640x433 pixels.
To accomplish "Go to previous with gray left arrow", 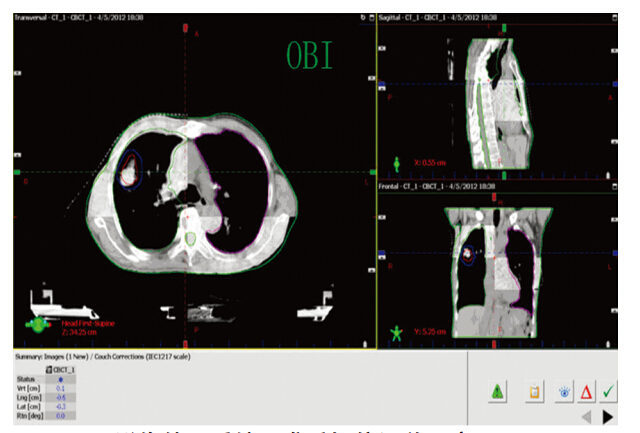I will click(586, 417).
